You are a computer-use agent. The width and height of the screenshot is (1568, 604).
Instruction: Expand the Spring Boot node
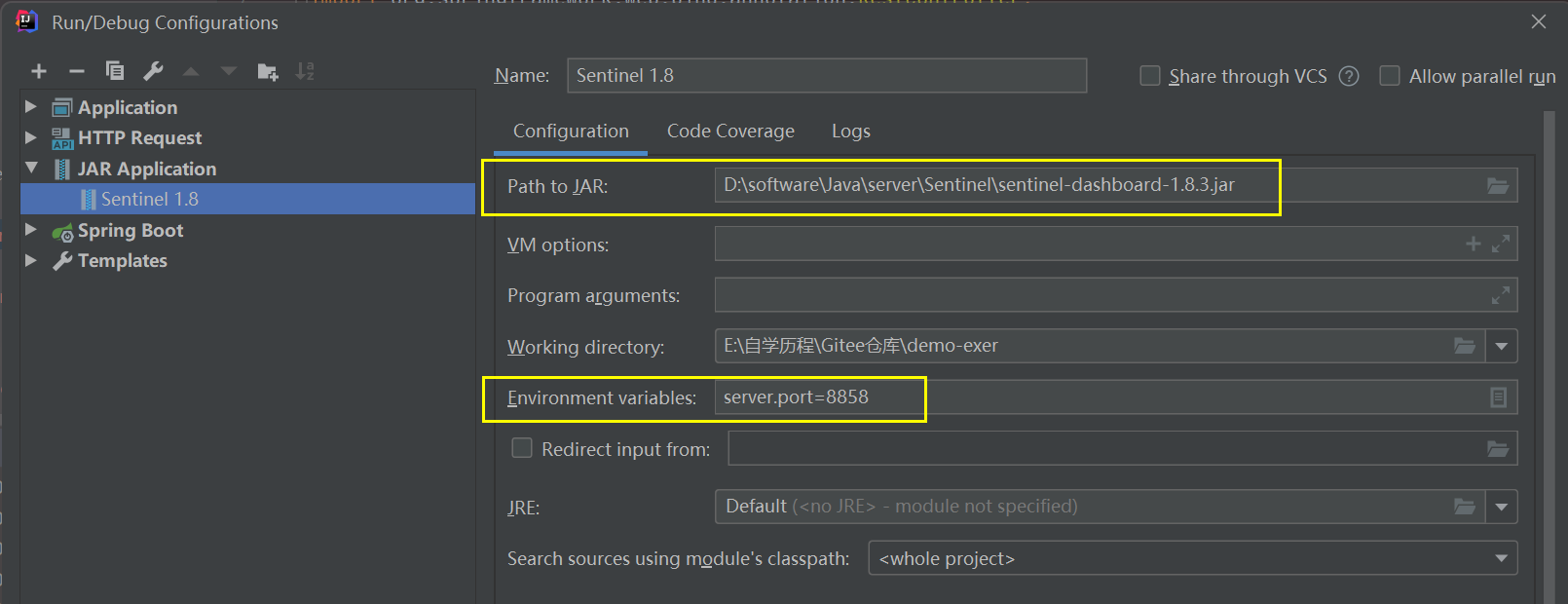point(31,230)
